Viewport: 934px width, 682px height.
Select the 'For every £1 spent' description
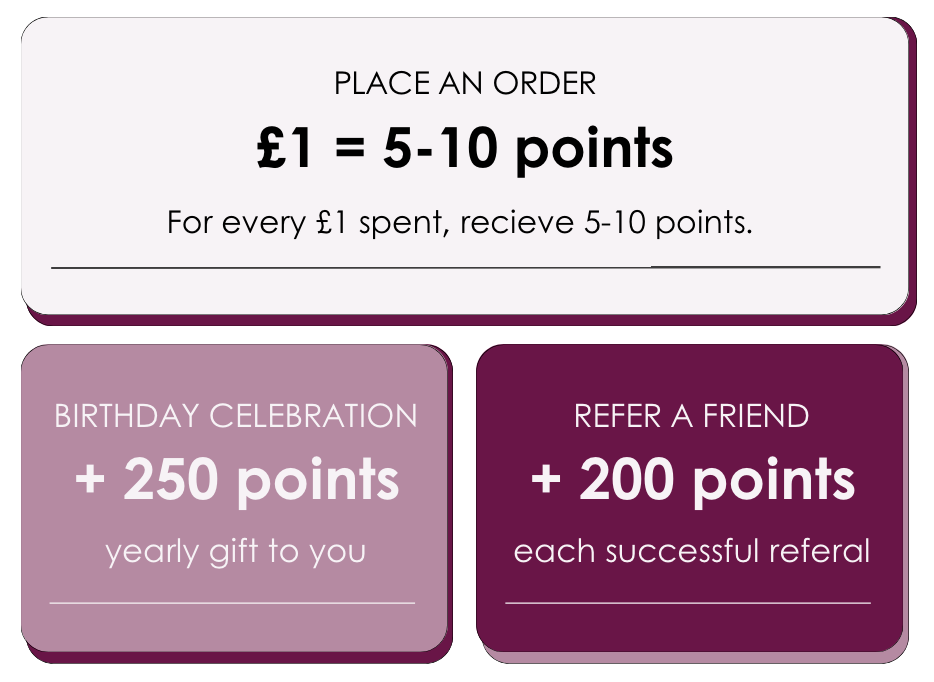(x=459, y=222)
